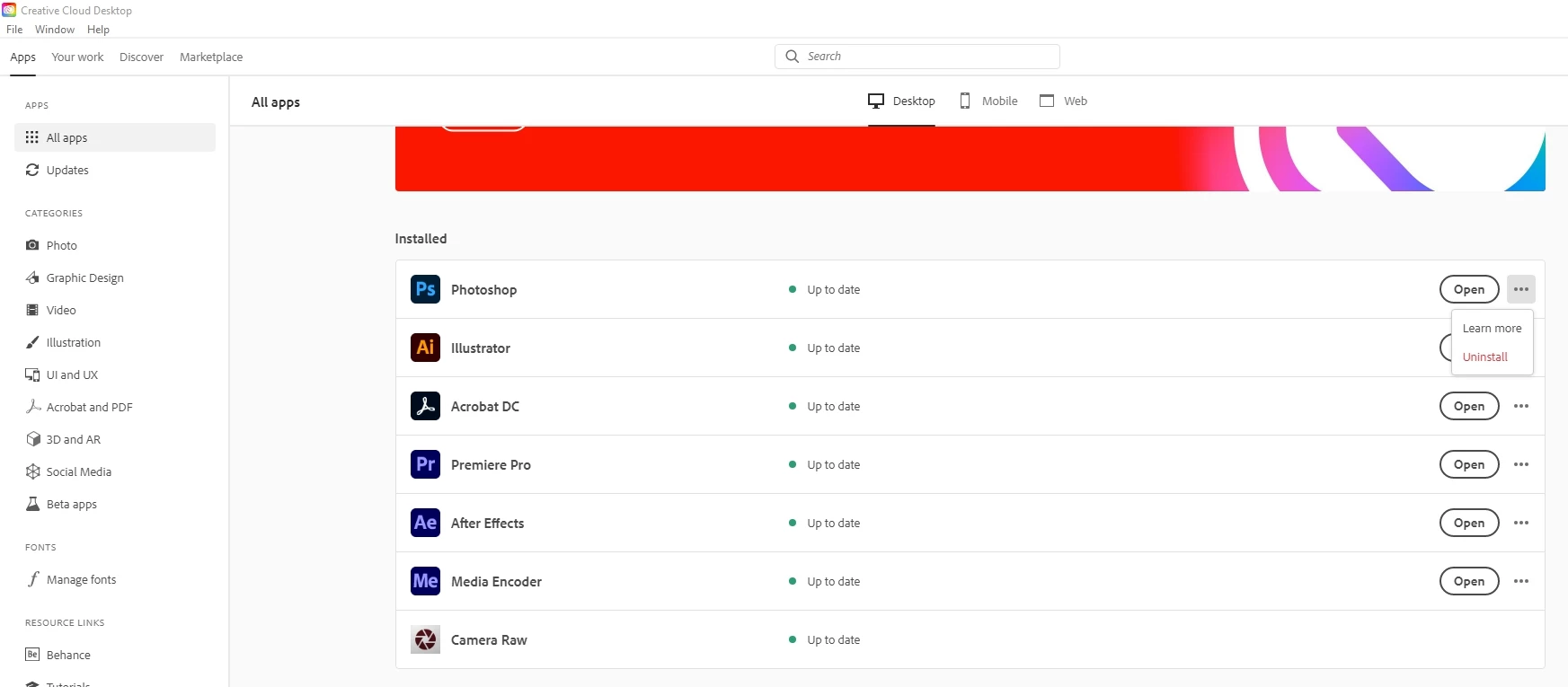1568x687 pixels.
Task: Open the File menu
Action: [14, 30]
